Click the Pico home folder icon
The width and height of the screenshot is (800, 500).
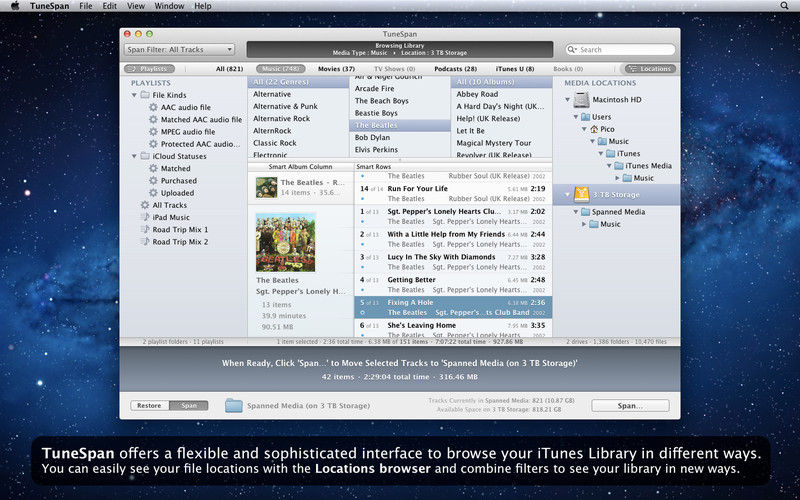[594, 129]
